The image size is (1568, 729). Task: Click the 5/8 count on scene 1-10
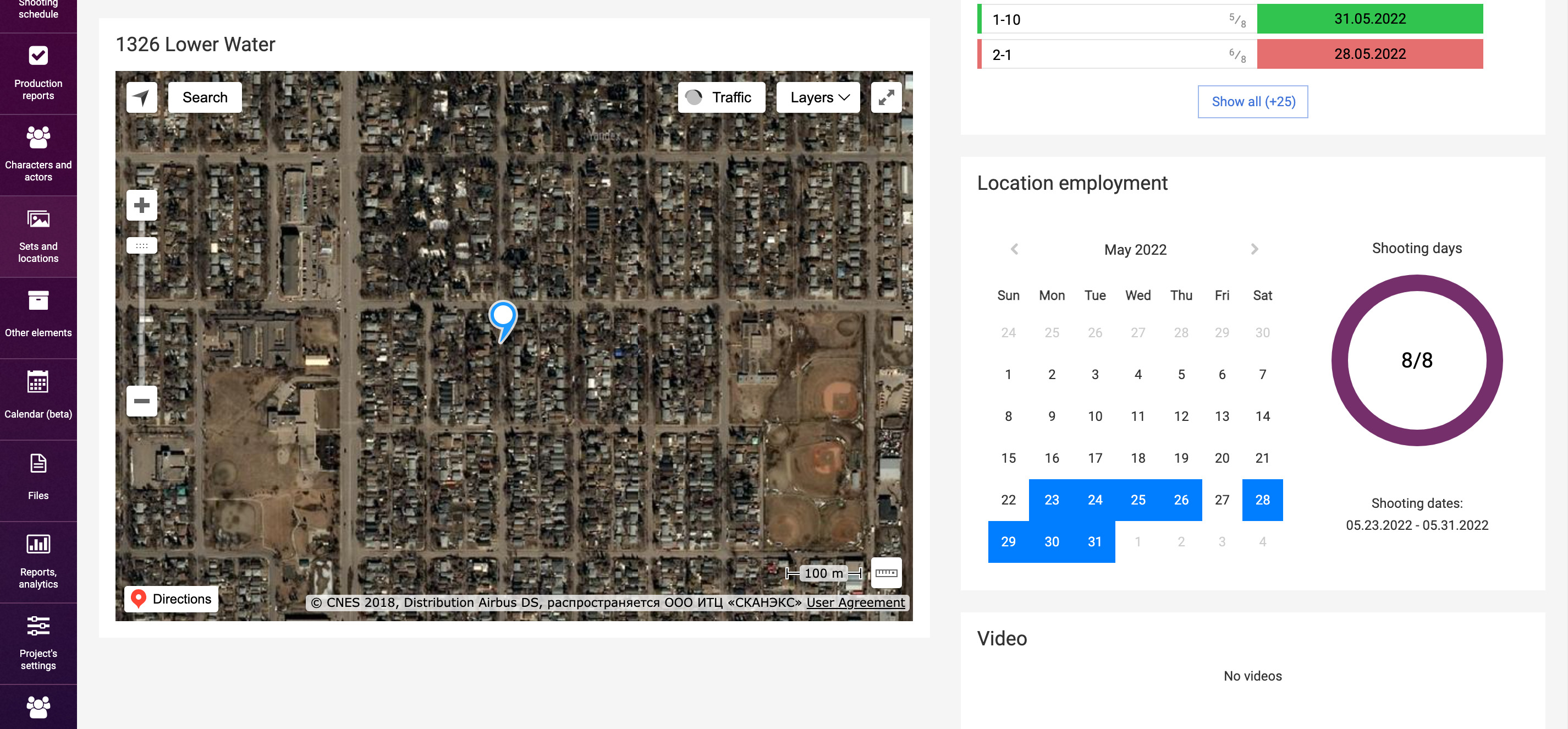point(1237,20)
